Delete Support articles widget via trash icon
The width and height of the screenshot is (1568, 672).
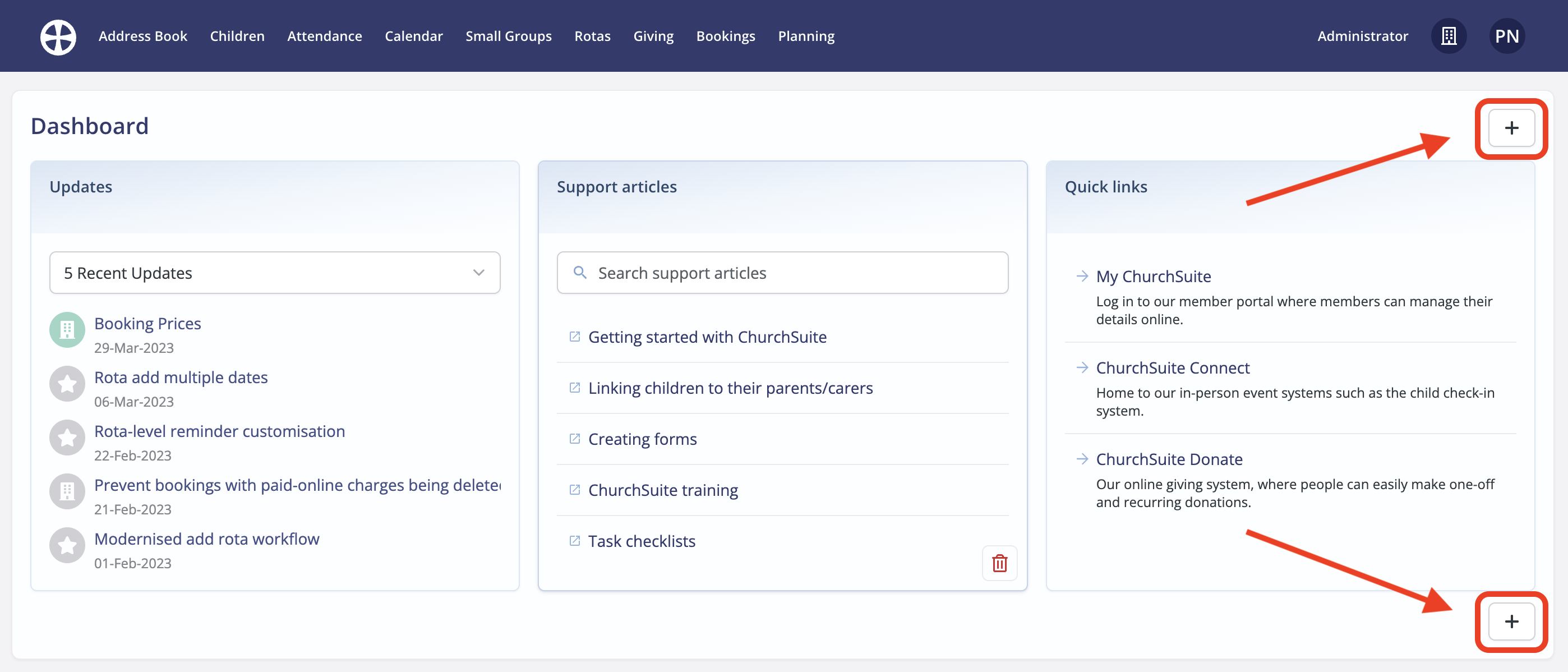pyautogui.click(x=999, y=563)
